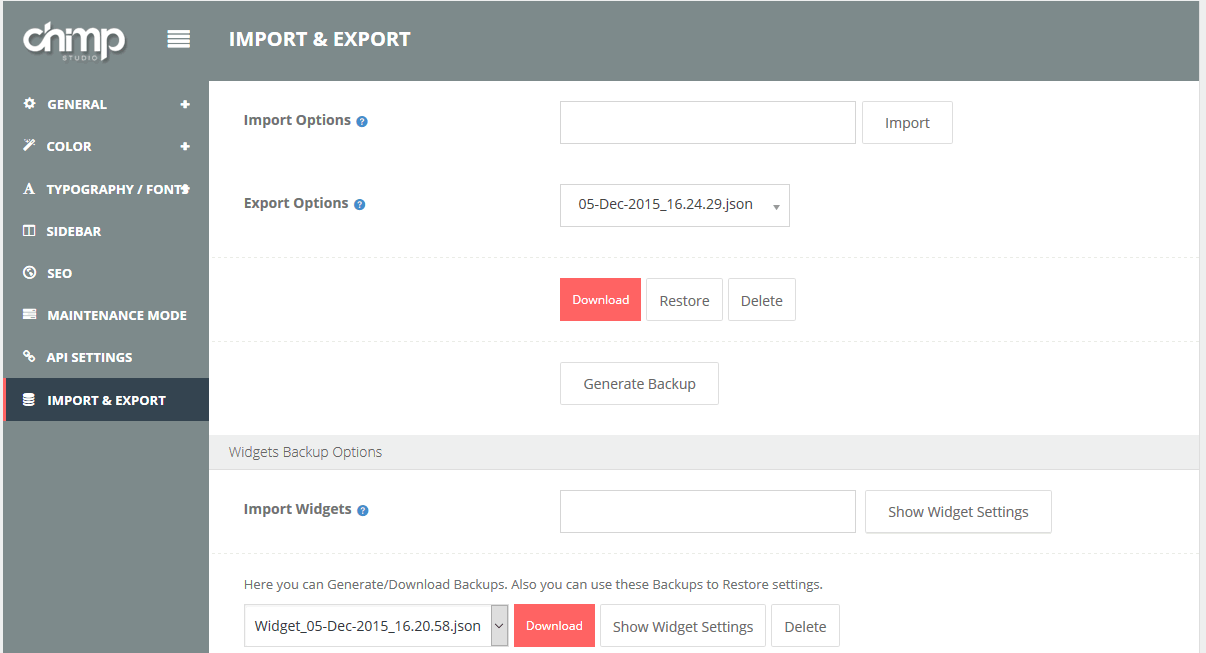Click the Sidebar layout icon in menu
This screenshot has width=1206, height=653.
[29, 231]
